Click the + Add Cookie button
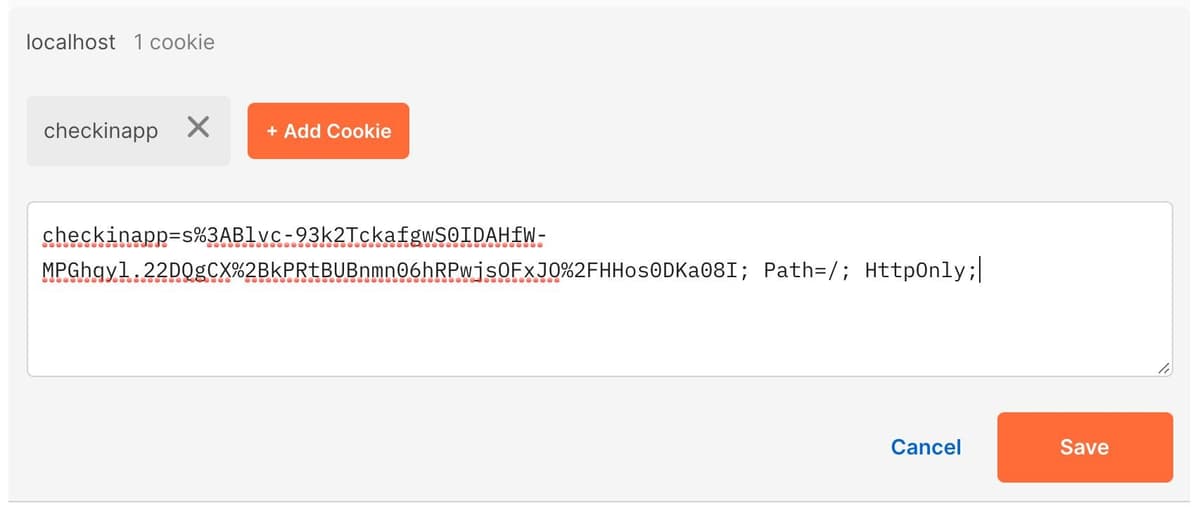Image resolution: width=1200 pixels, height=508 pixels. [328, 131]
